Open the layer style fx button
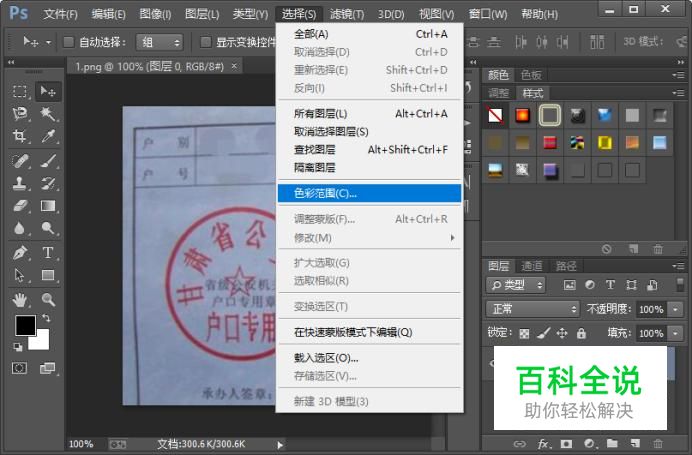 (543, 444)
